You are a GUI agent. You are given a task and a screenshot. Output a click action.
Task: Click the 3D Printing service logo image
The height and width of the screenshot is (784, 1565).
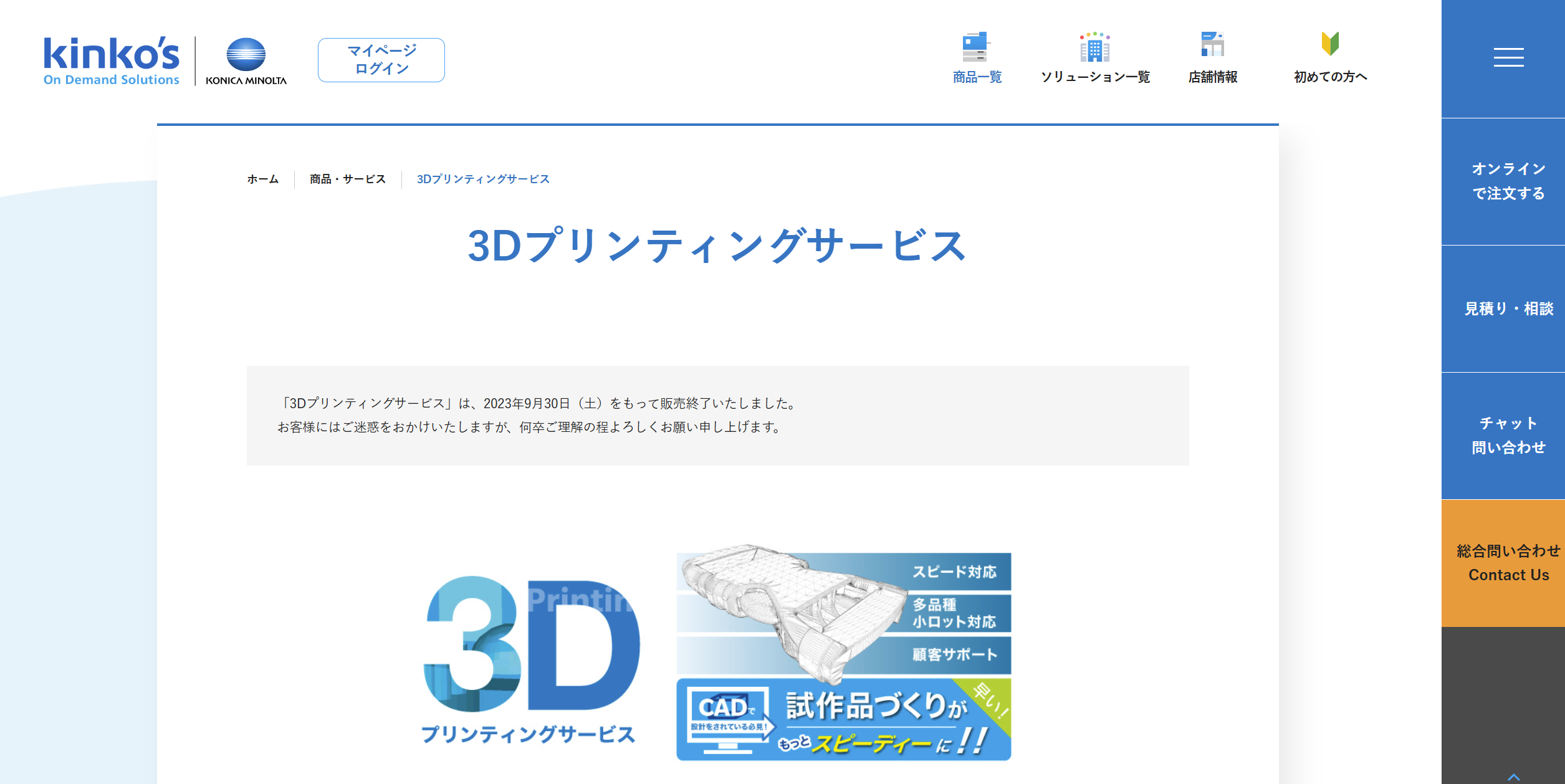[530, 660]
